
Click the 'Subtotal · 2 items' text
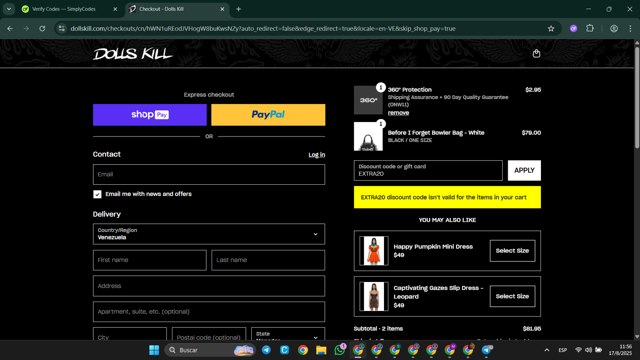378,329
